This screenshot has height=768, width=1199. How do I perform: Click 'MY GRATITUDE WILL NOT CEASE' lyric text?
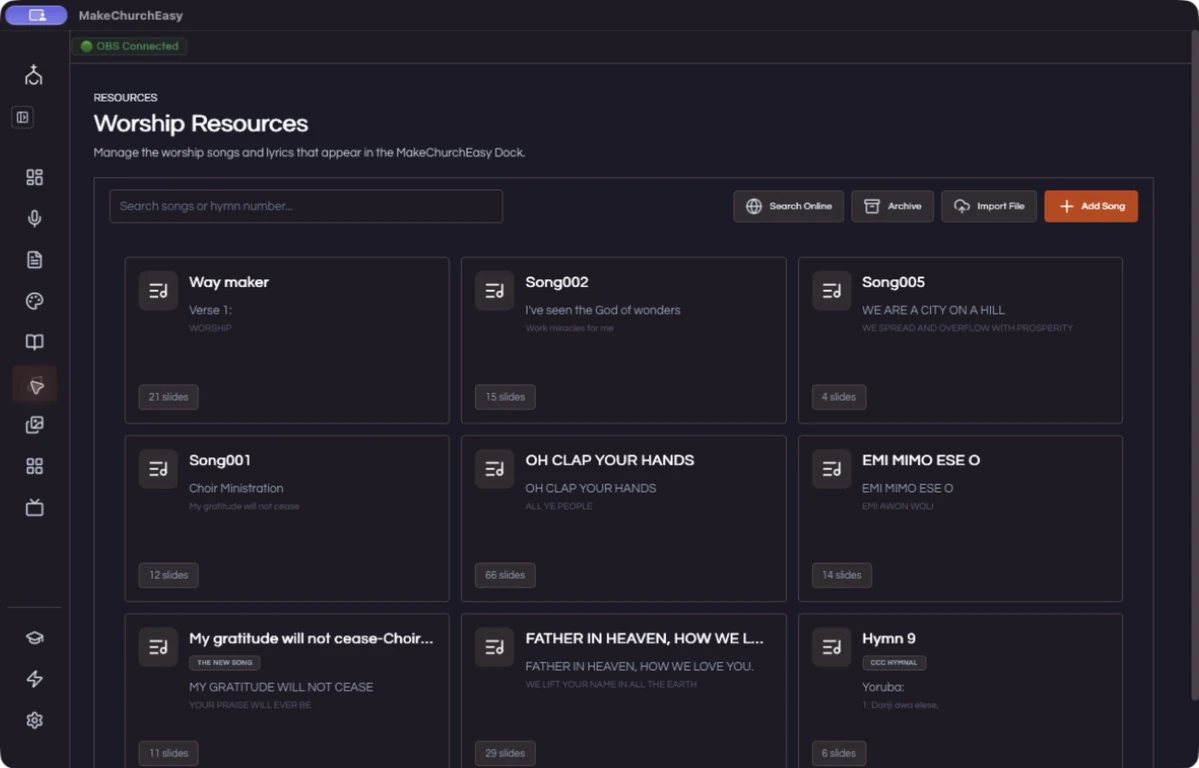(281, 688)
